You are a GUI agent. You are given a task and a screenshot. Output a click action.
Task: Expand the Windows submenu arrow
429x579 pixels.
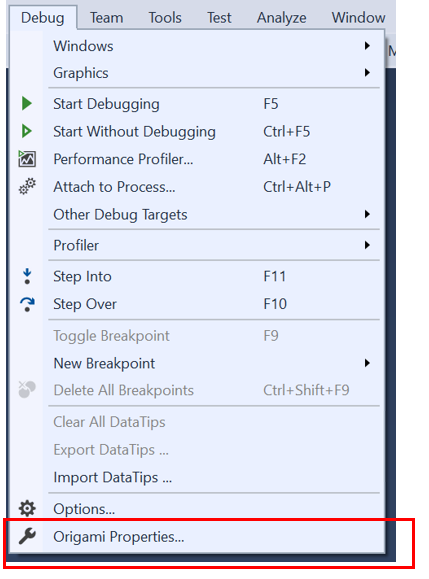[x=367, y=46]
